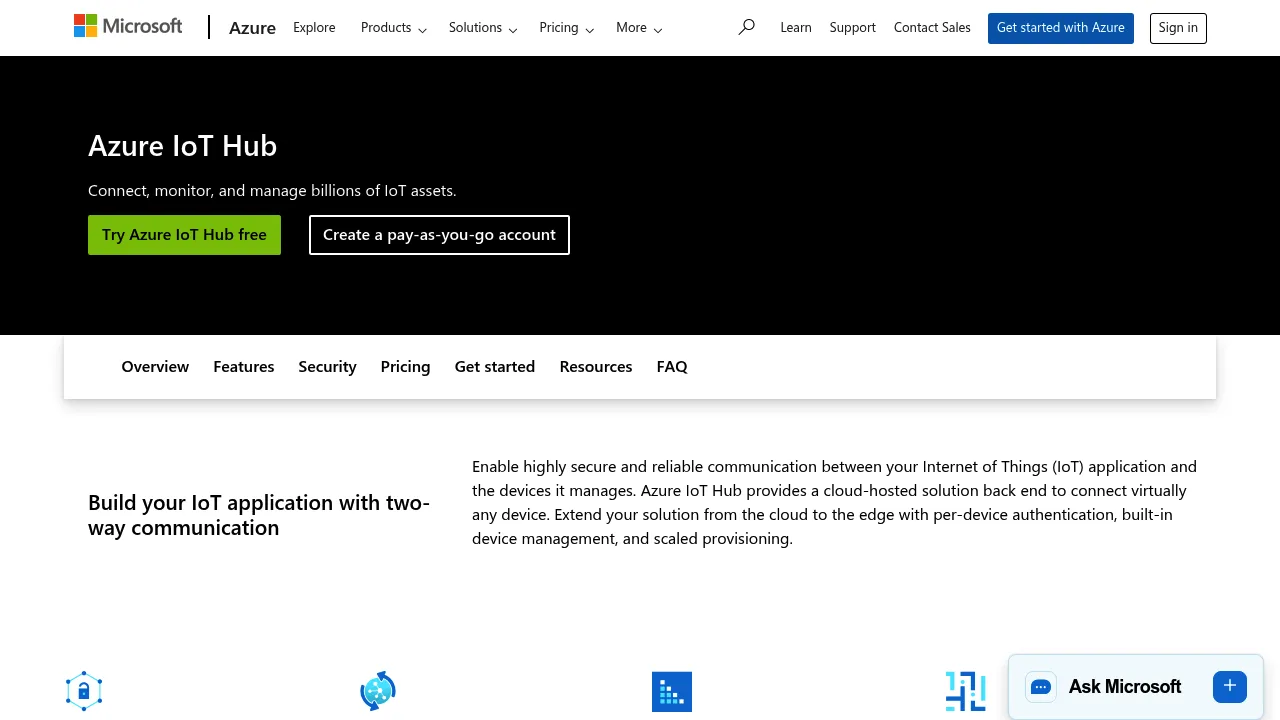
Task: Click the security lock hexagon icon
Action: (x=84, y=691)
